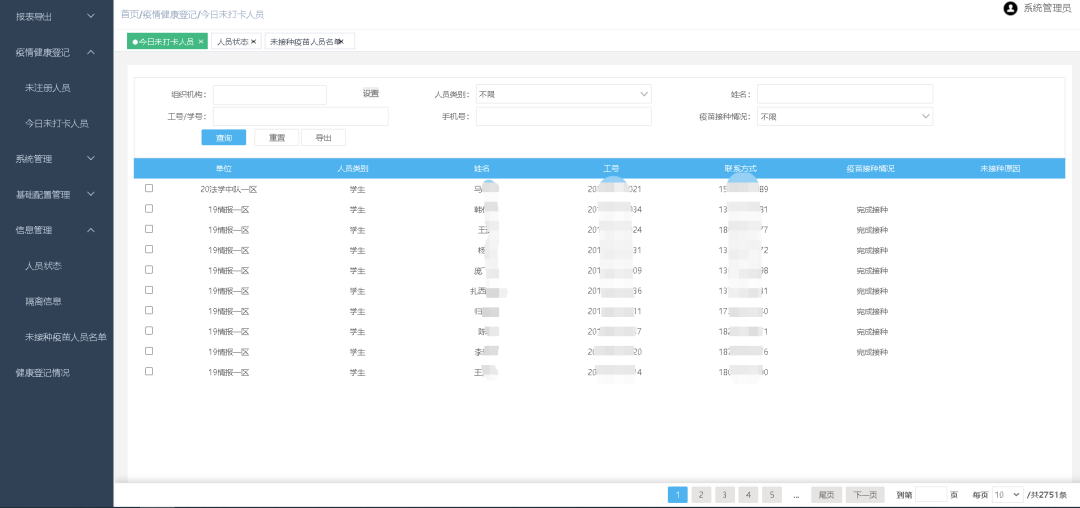The width and height of the screenshot is (1080, 508).
Task: Open 人员状态 in the sidebar
Action: point(44,266)
